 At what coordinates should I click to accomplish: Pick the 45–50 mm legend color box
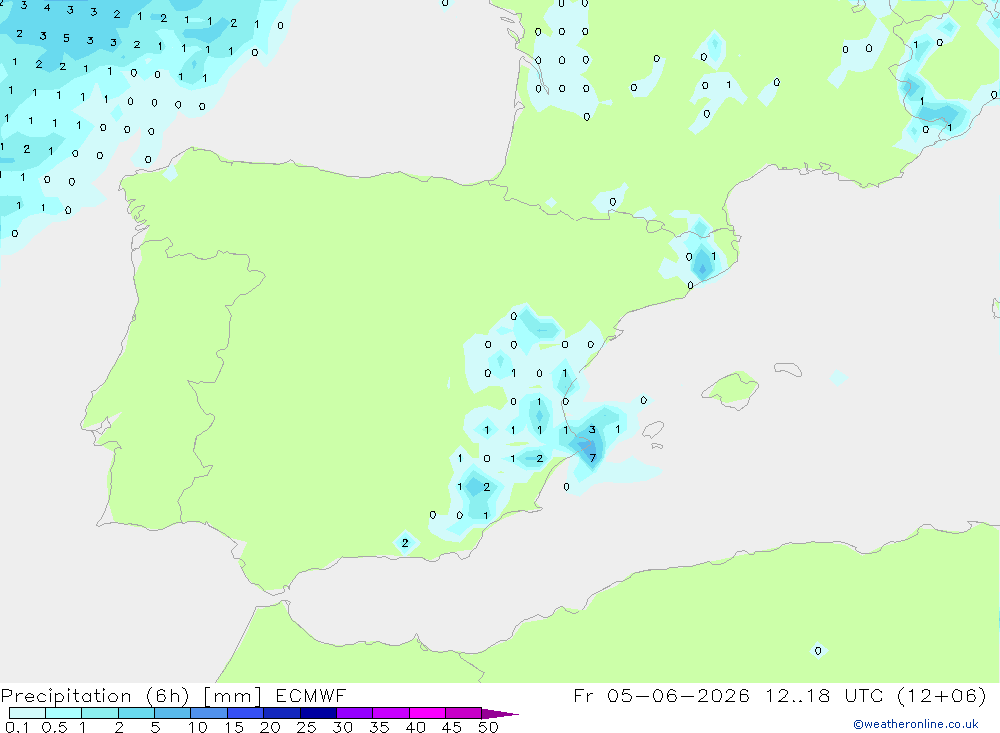[x=463, y=713]
